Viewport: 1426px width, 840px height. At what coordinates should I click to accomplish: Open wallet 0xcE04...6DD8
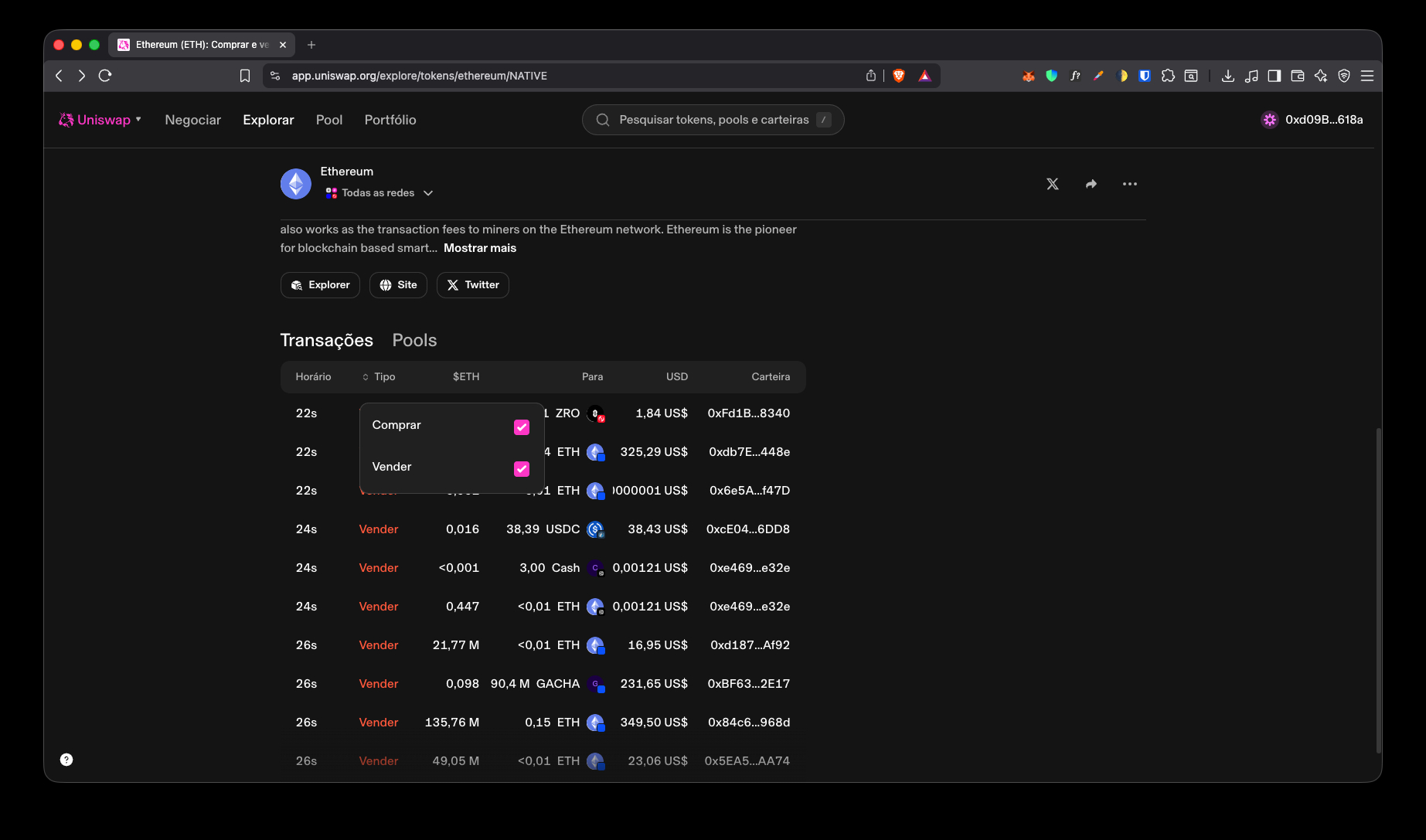coord(748,529)
